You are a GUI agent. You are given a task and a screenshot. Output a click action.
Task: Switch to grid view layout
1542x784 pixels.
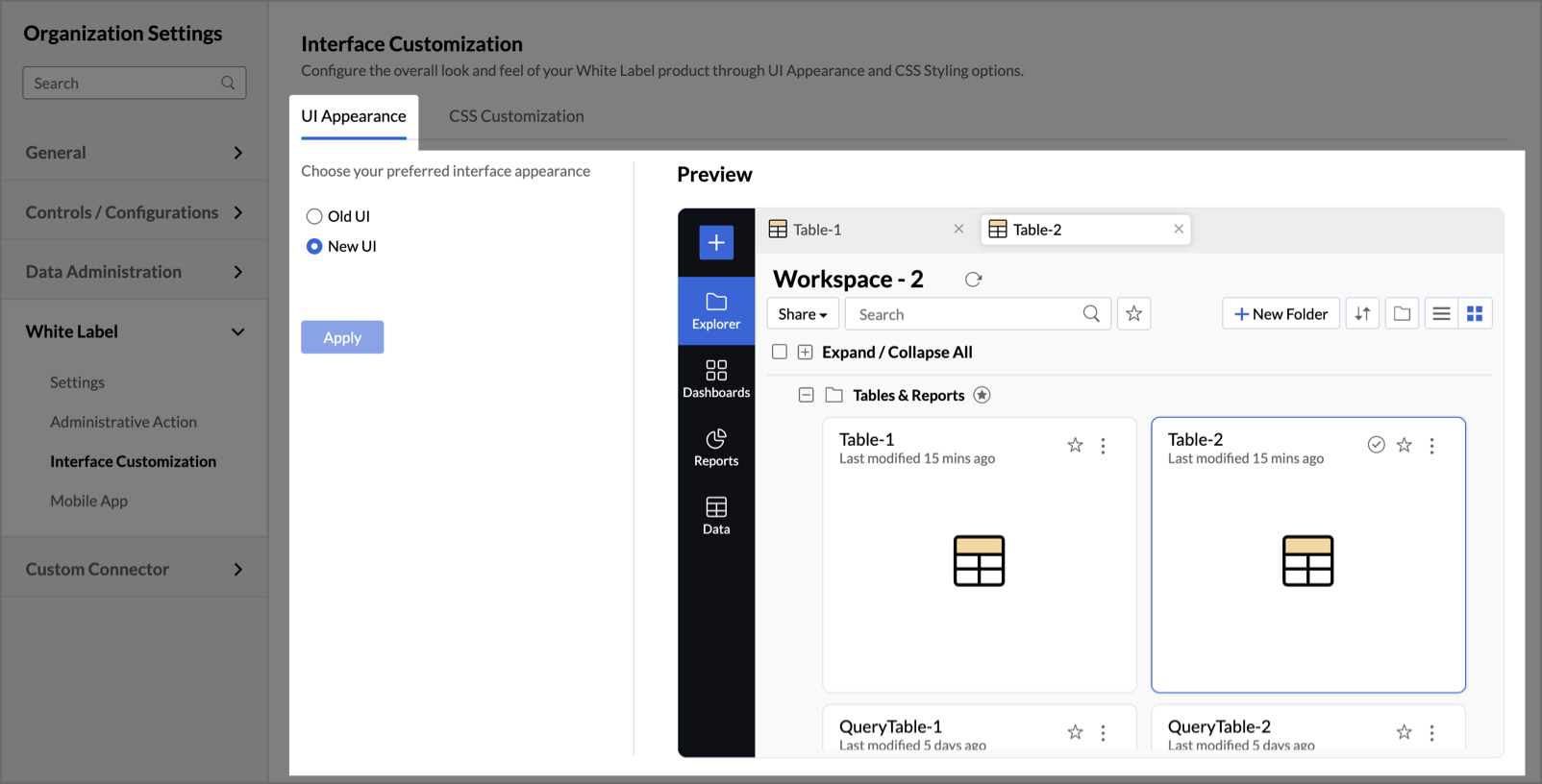pos(1474,314)
